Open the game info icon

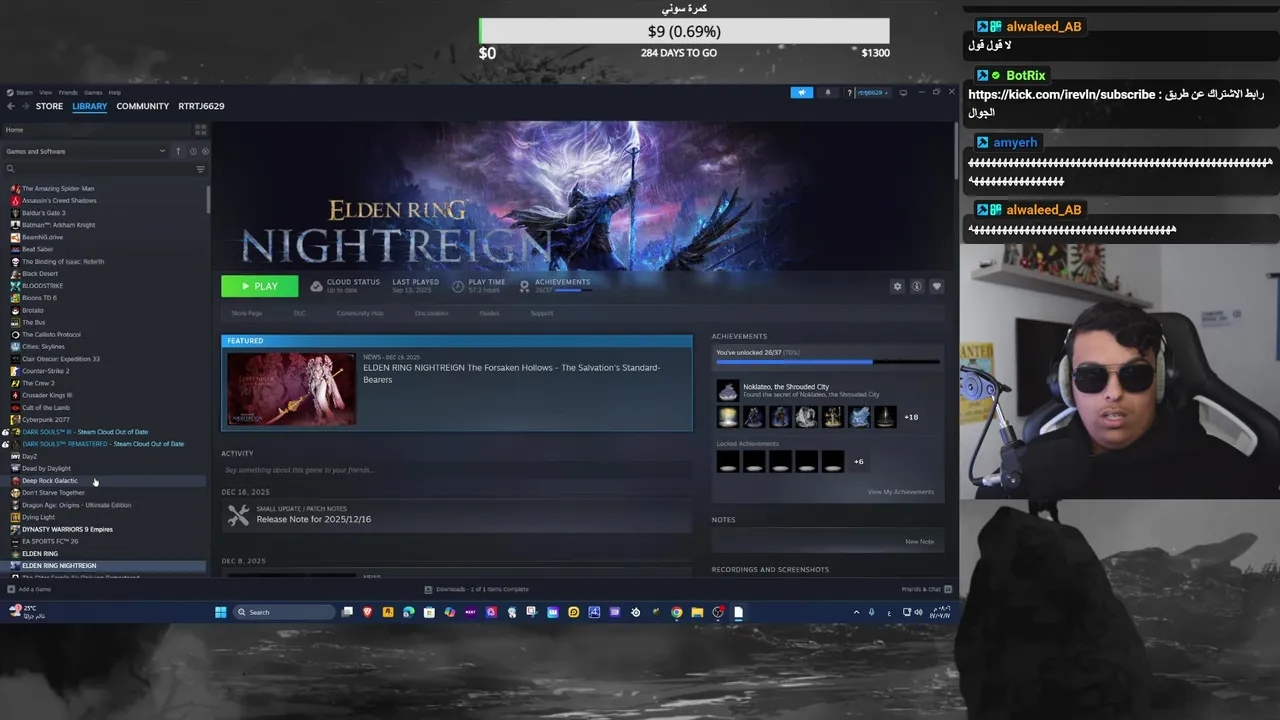[916, 286]
